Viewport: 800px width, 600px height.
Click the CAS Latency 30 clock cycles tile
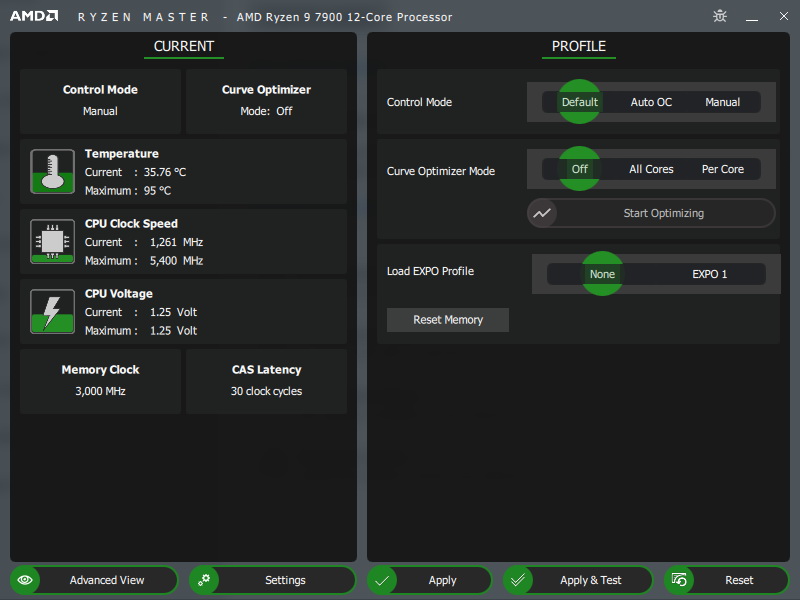[266, 381]
